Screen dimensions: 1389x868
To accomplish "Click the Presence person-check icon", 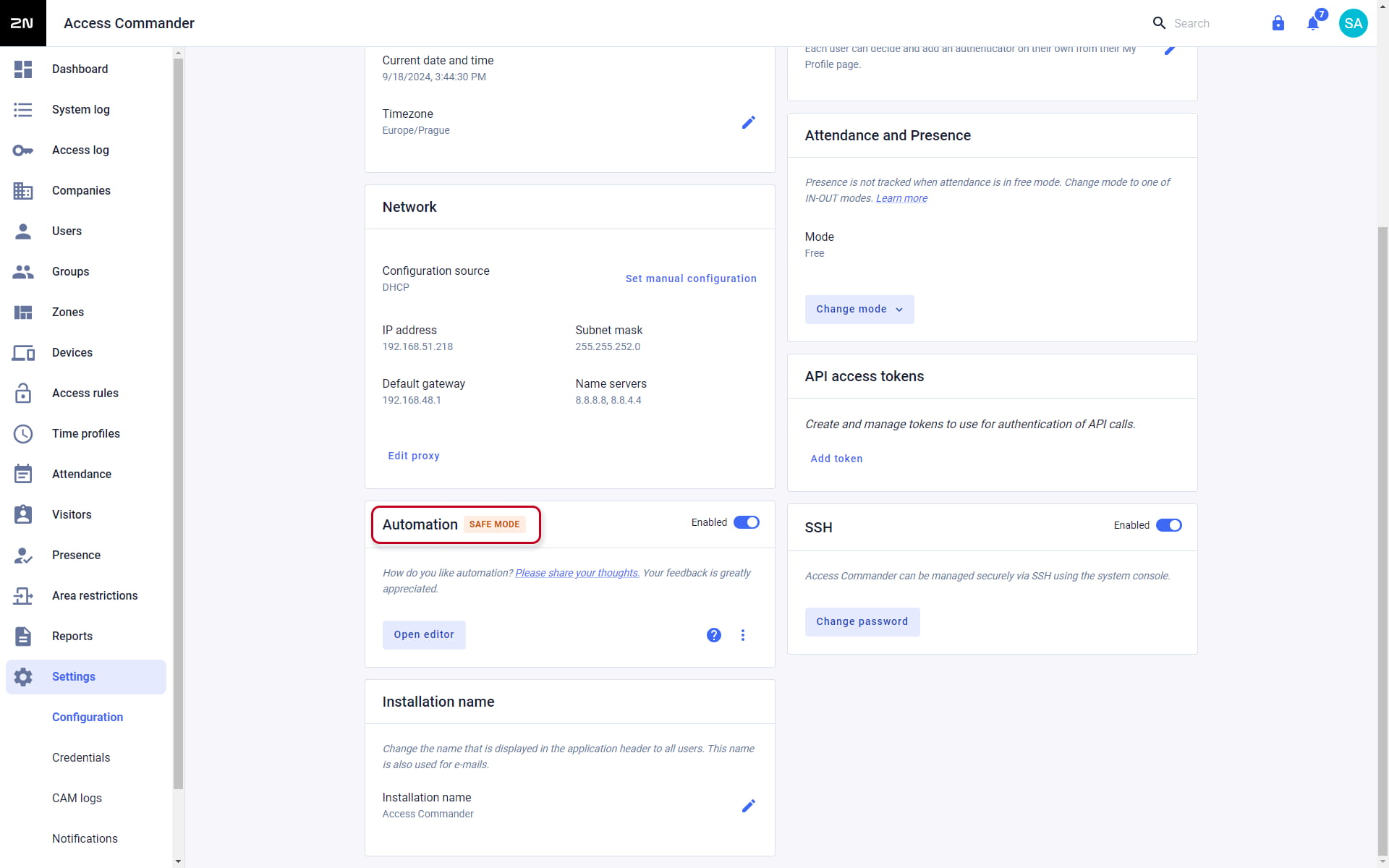I will coord(23,556).
